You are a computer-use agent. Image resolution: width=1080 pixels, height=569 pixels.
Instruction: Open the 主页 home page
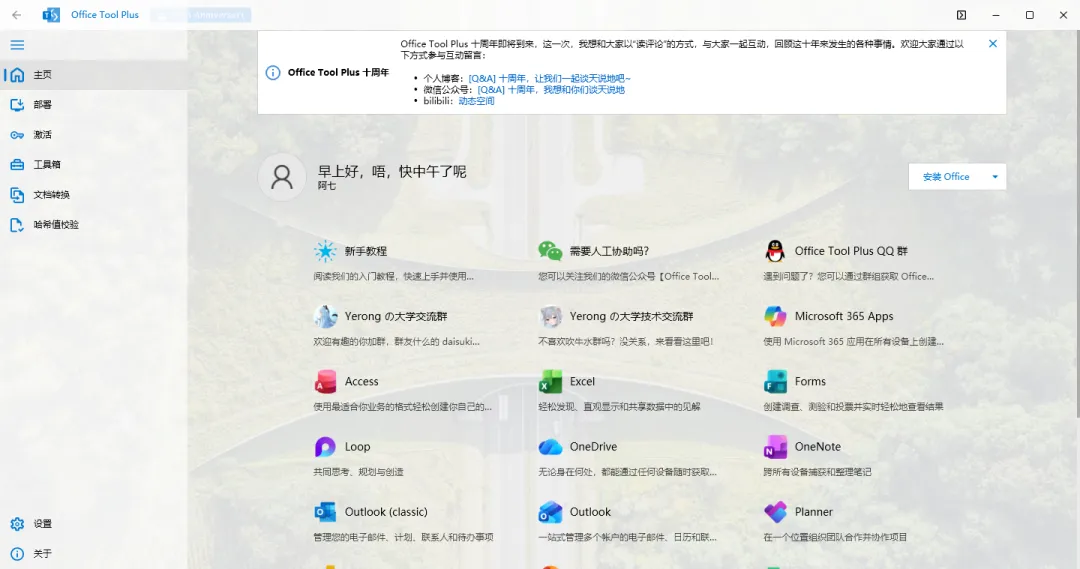coord(94,74)
